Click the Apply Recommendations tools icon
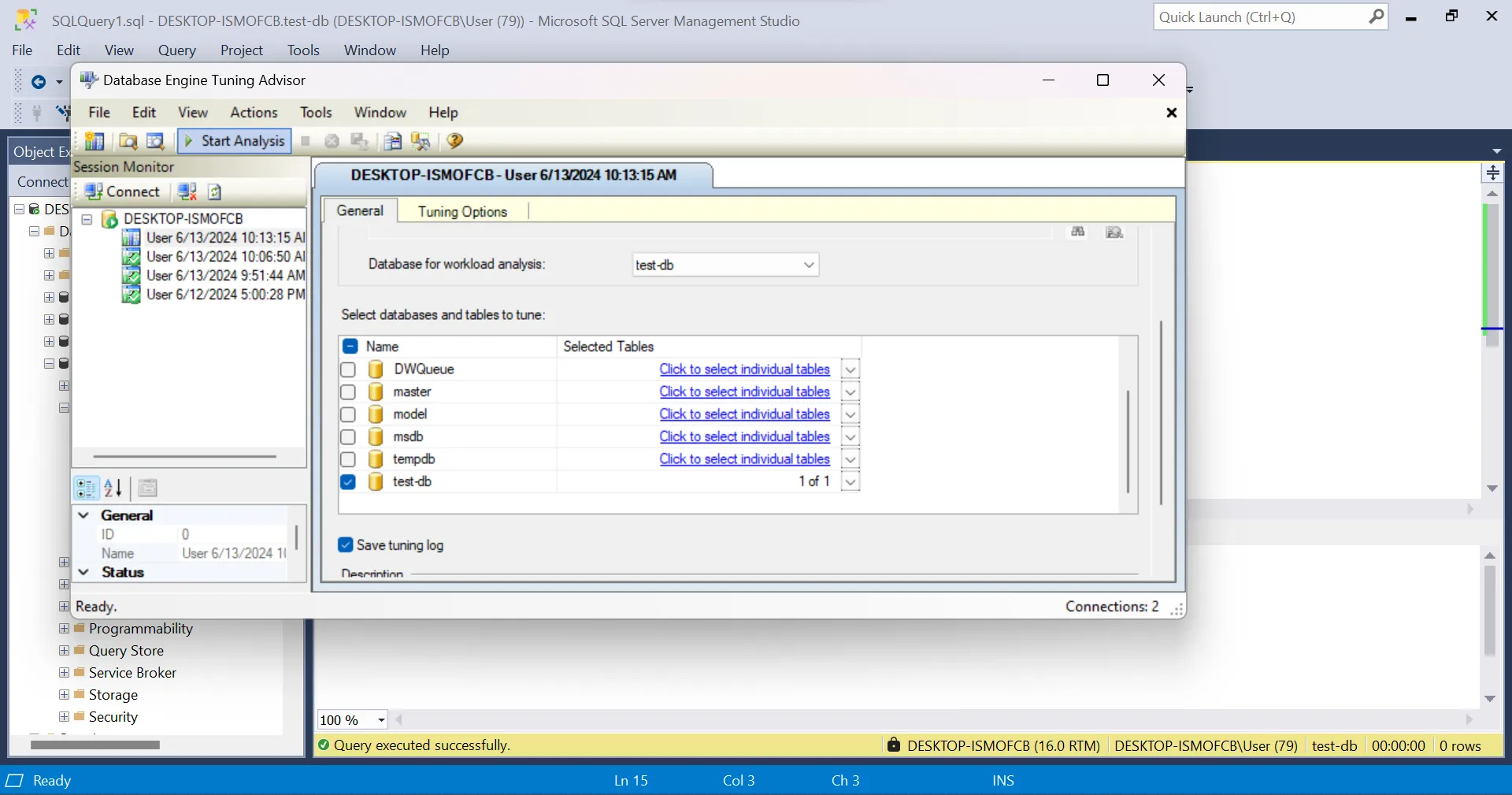This screenshot has width=1512, height=795. 421,141
